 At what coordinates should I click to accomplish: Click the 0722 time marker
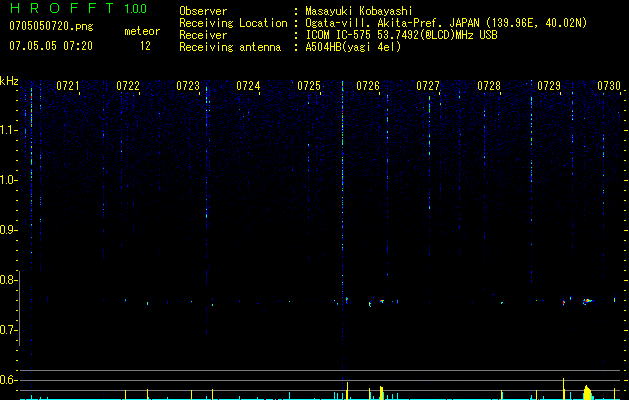click(x=128, y=86)
